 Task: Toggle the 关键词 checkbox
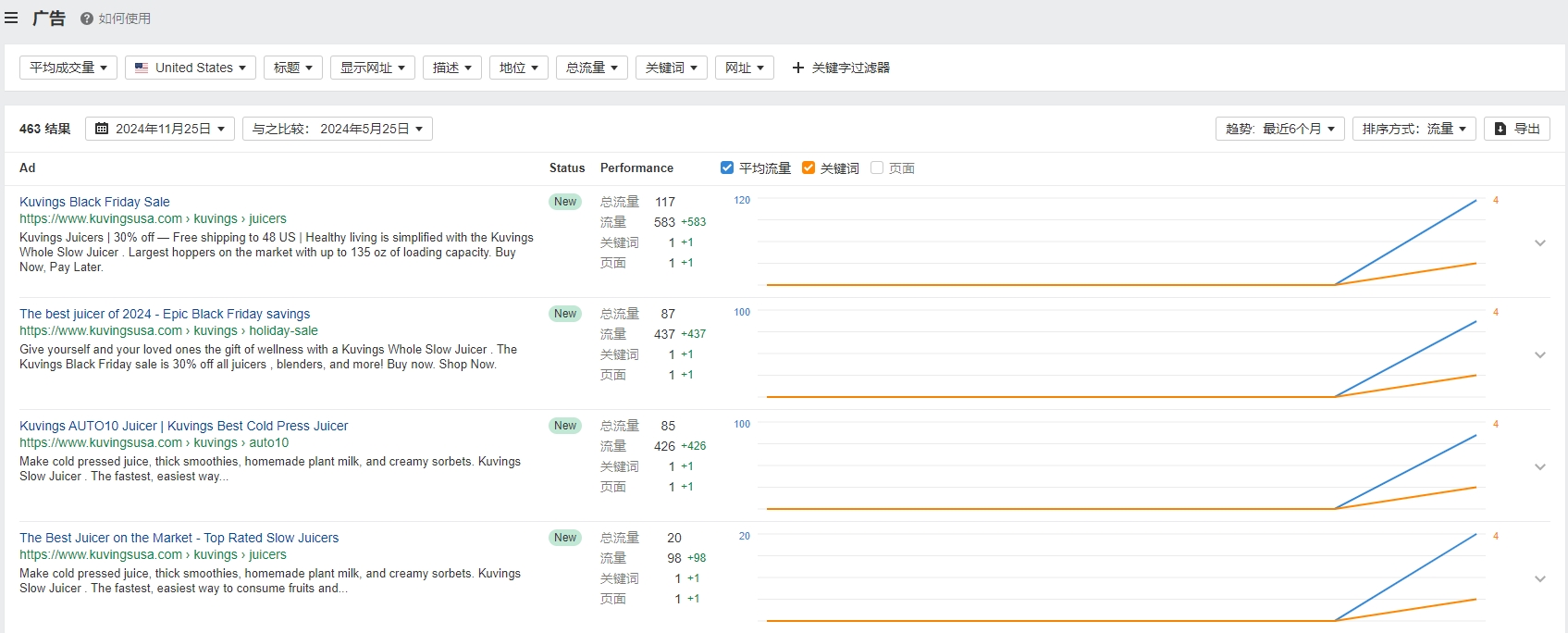point(809,168)
